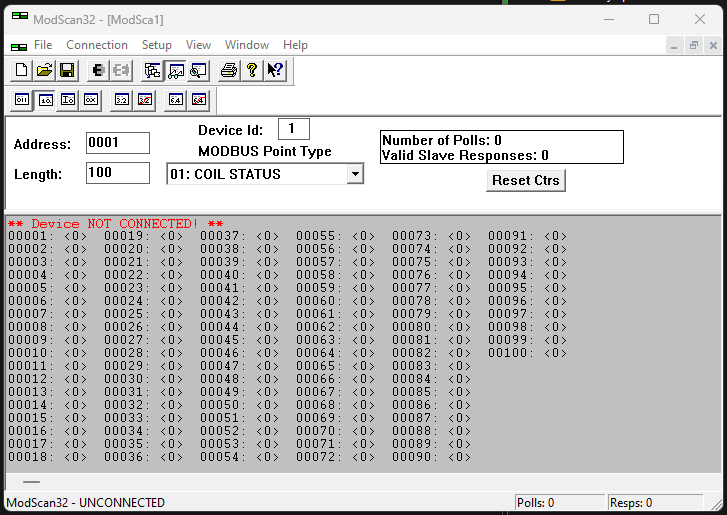Restore the inner ModSca1 document window
Viewport: 727px width, 515px height.
coord(694,45)
